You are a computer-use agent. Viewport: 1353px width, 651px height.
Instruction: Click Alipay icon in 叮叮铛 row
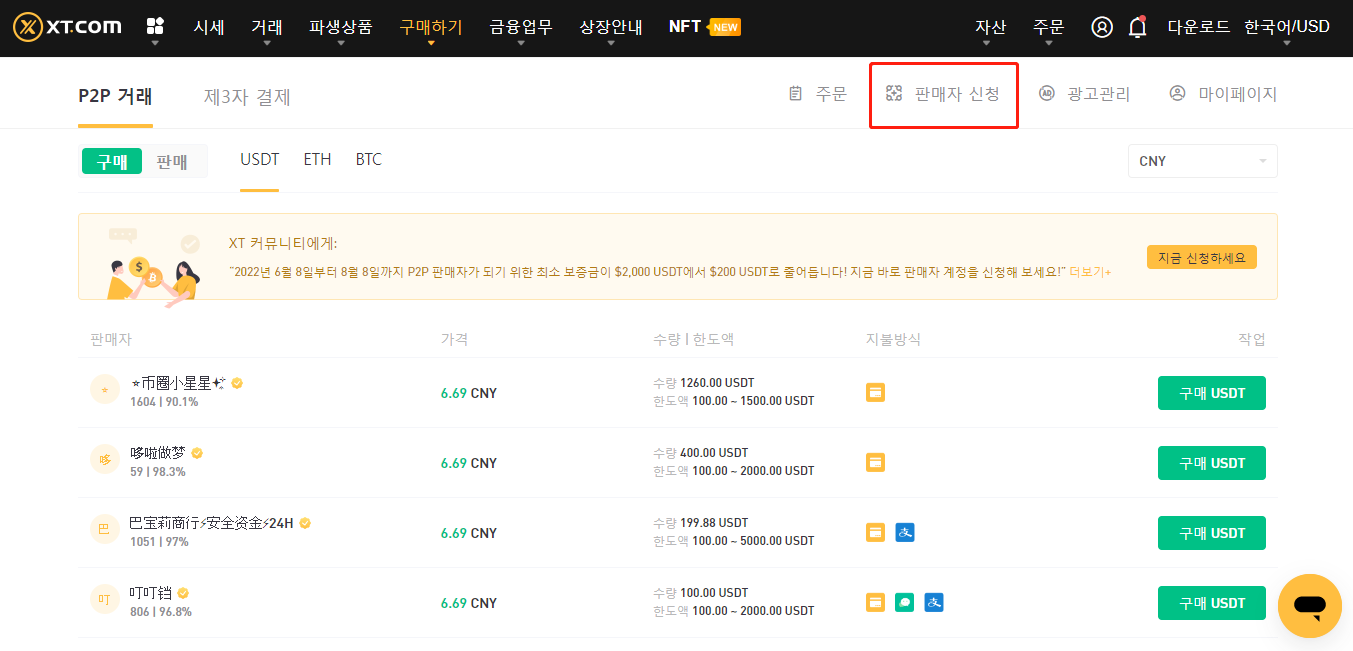click(x=934, y=603)
